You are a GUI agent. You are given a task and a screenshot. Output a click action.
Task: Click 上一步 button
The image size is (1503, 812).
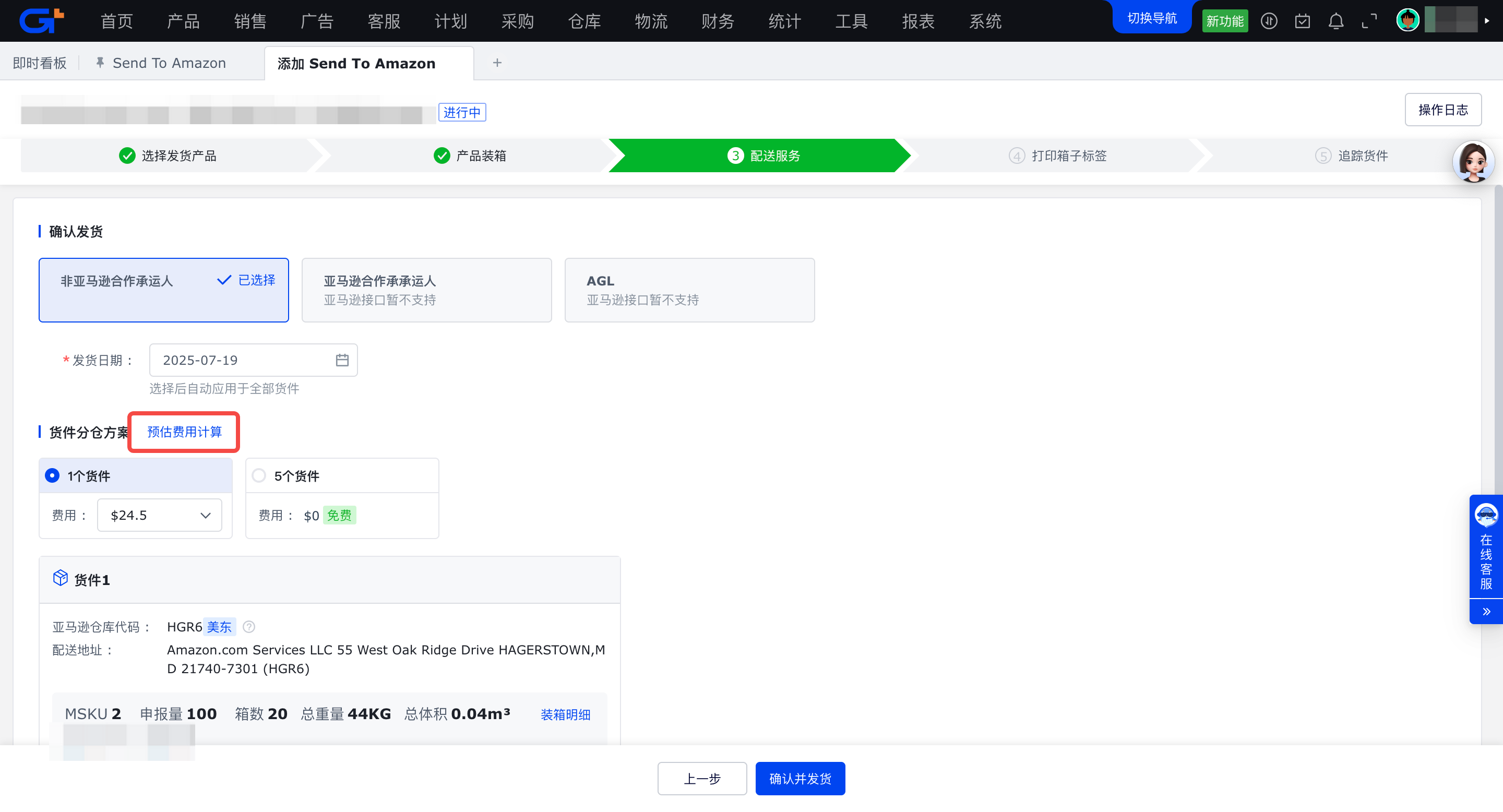tap(702, 779)
